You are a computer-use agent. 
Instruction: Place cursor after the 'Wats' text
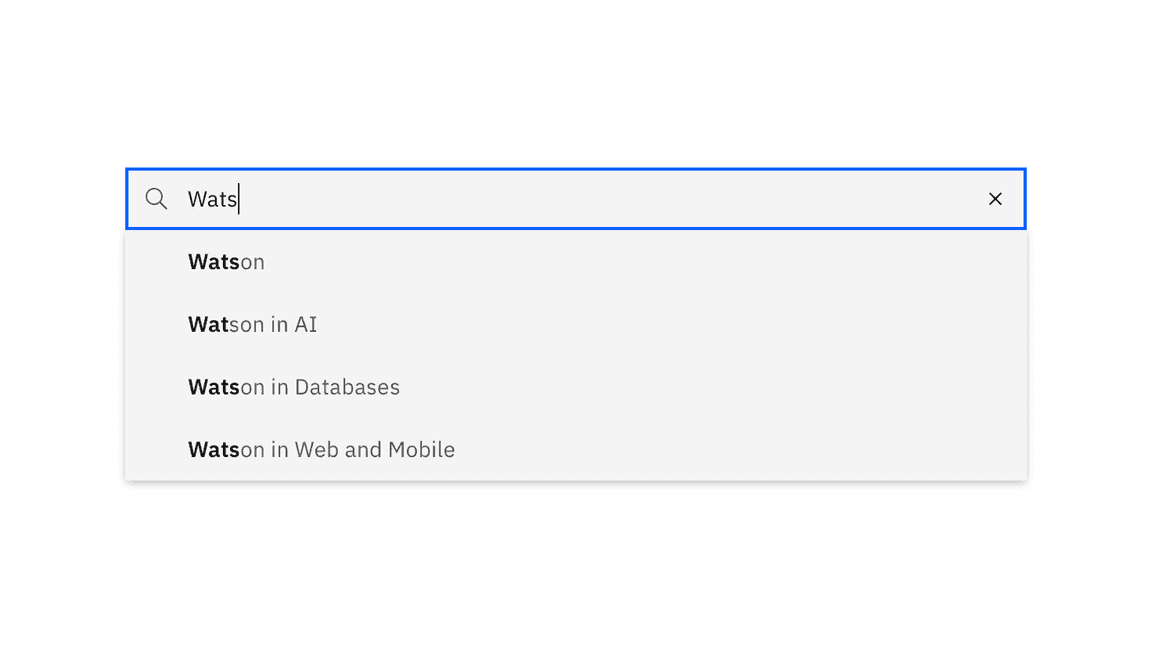point(240,199)
